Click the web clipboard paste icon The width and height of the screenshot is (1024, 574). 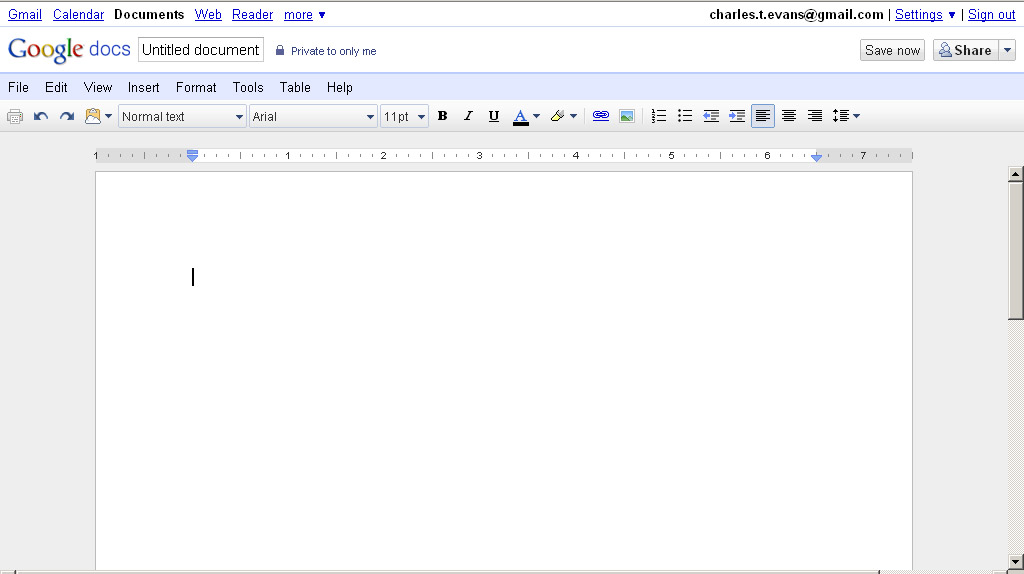coord(93,116)
